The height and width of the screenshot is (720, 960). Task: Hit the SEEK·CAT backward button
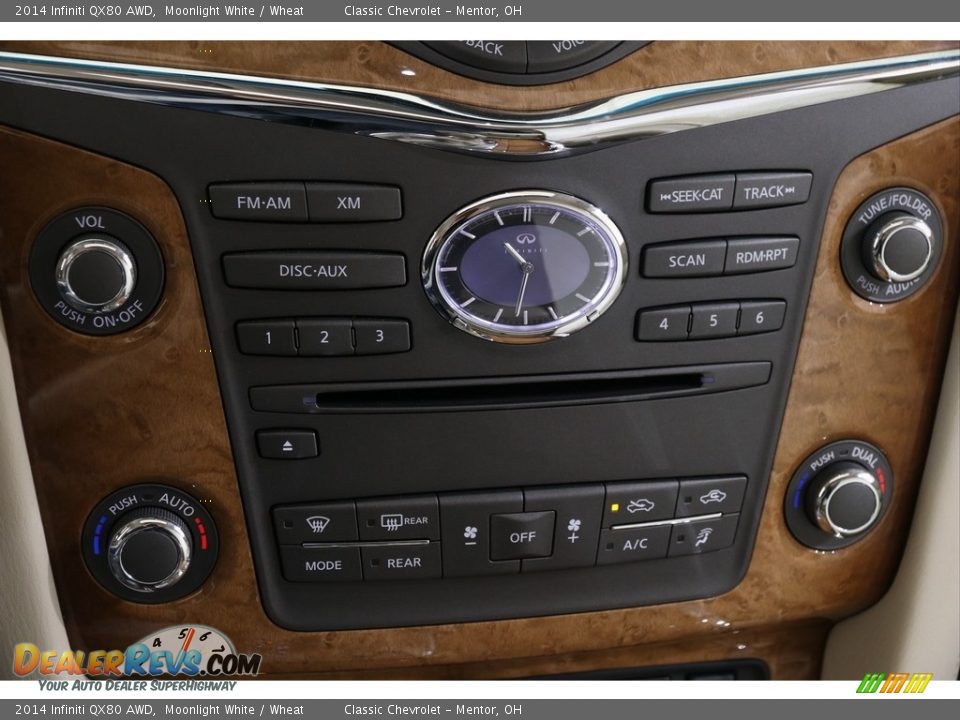pyautogui.click(x=690, y=195)
